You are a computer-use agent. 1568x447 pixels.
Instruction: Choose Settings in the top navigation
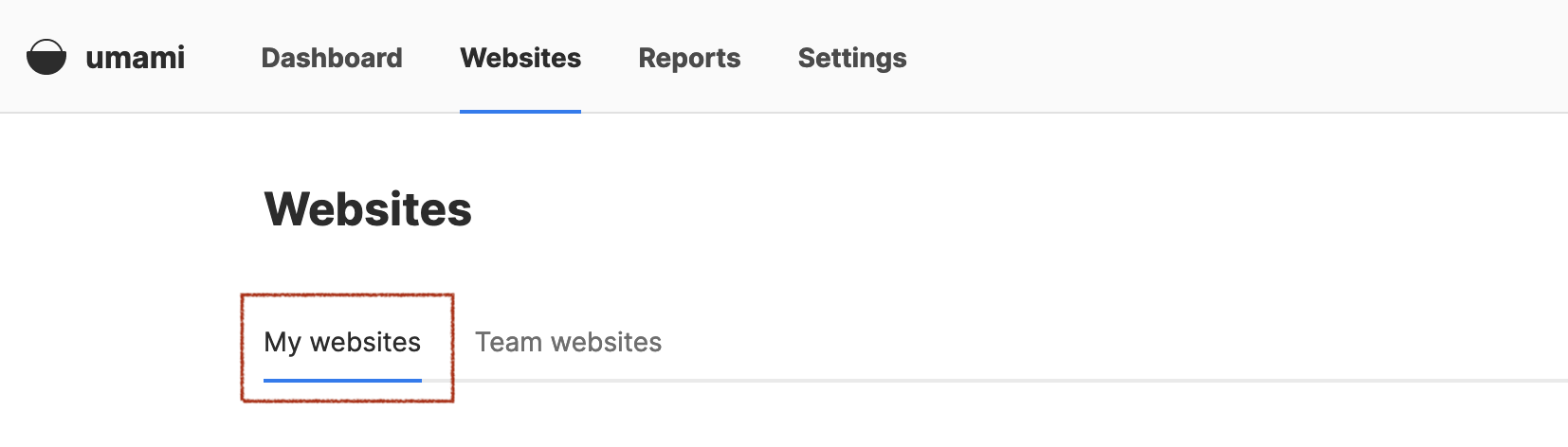[x=852, y=58]
